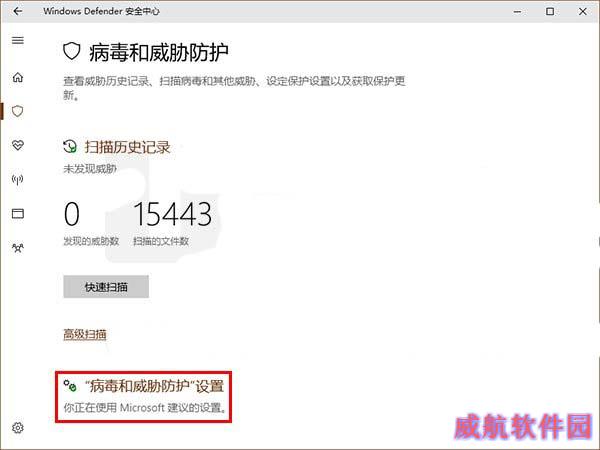Screen dimensions: 600x450
Task: Open app and browser control window icon
Action: click(x=18, y=214)
